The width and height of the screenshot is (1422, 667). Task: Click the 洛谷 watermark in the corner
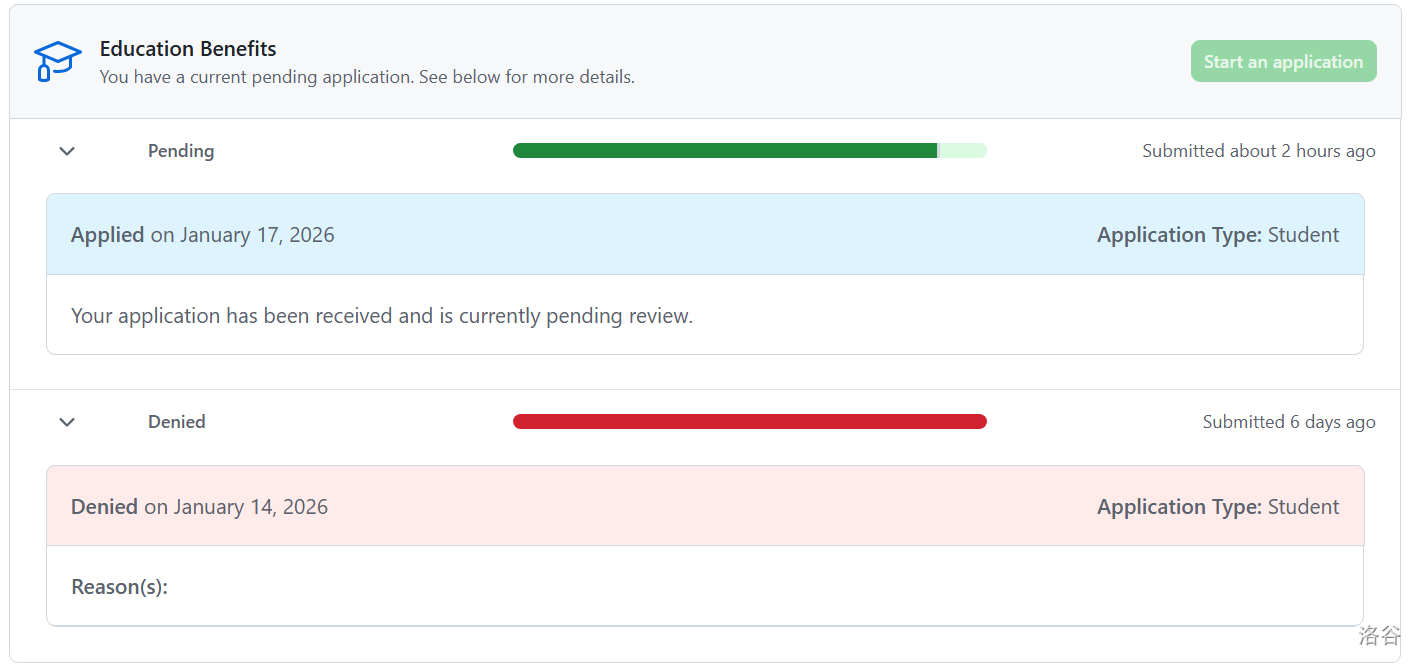pyautogui.click(x=1379, y=635)
